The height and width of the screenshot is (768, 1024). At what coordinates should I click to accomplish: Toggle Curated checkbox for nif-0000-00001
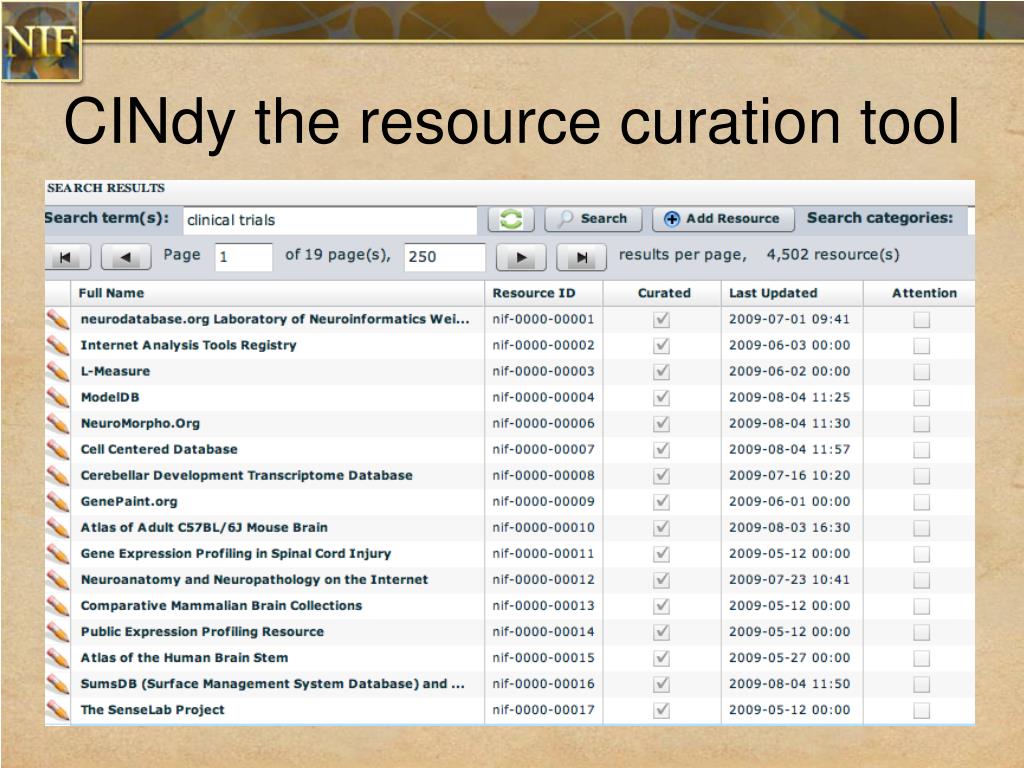[x=662, y=319]
